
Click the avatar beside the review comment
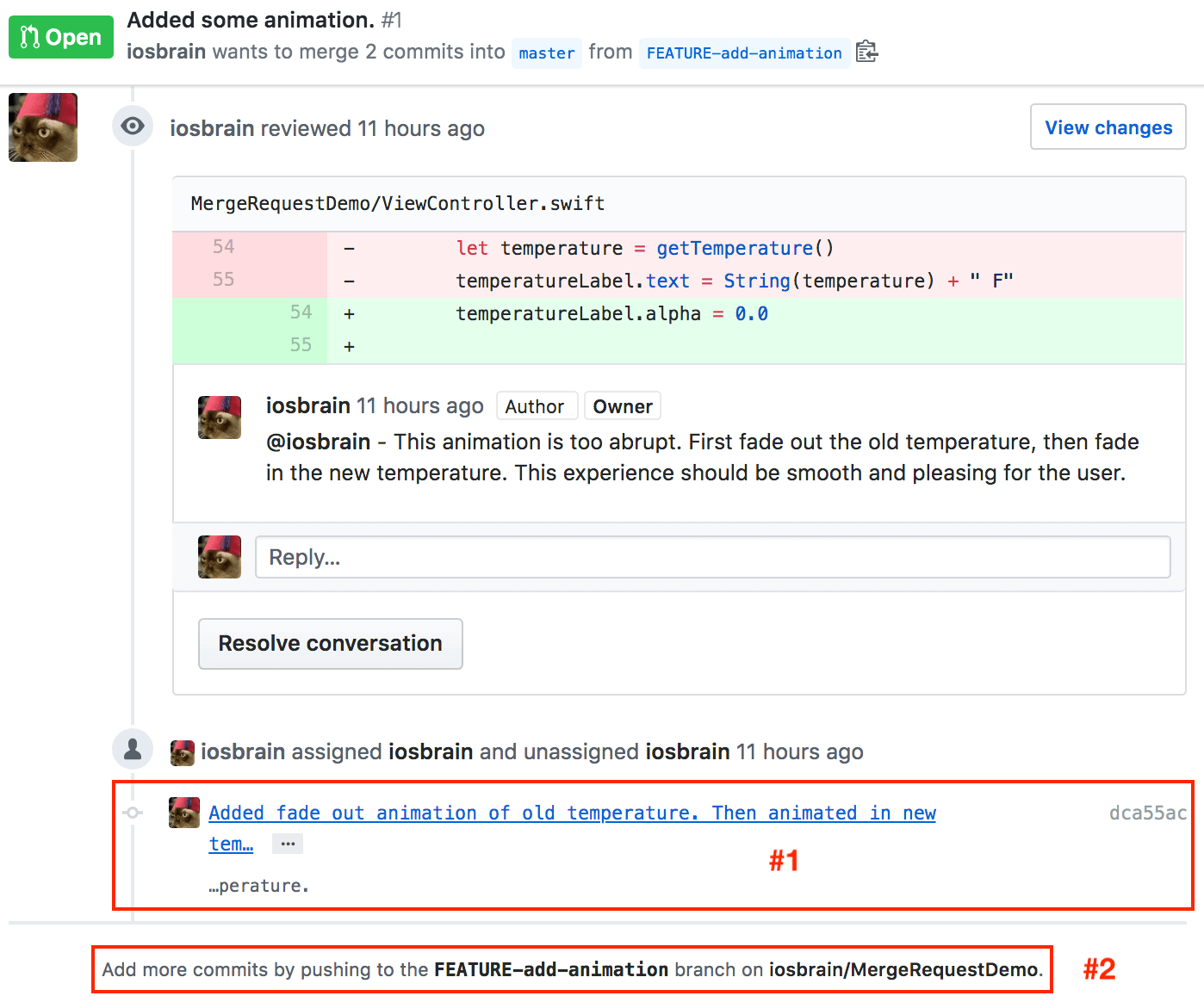point(220,417)
